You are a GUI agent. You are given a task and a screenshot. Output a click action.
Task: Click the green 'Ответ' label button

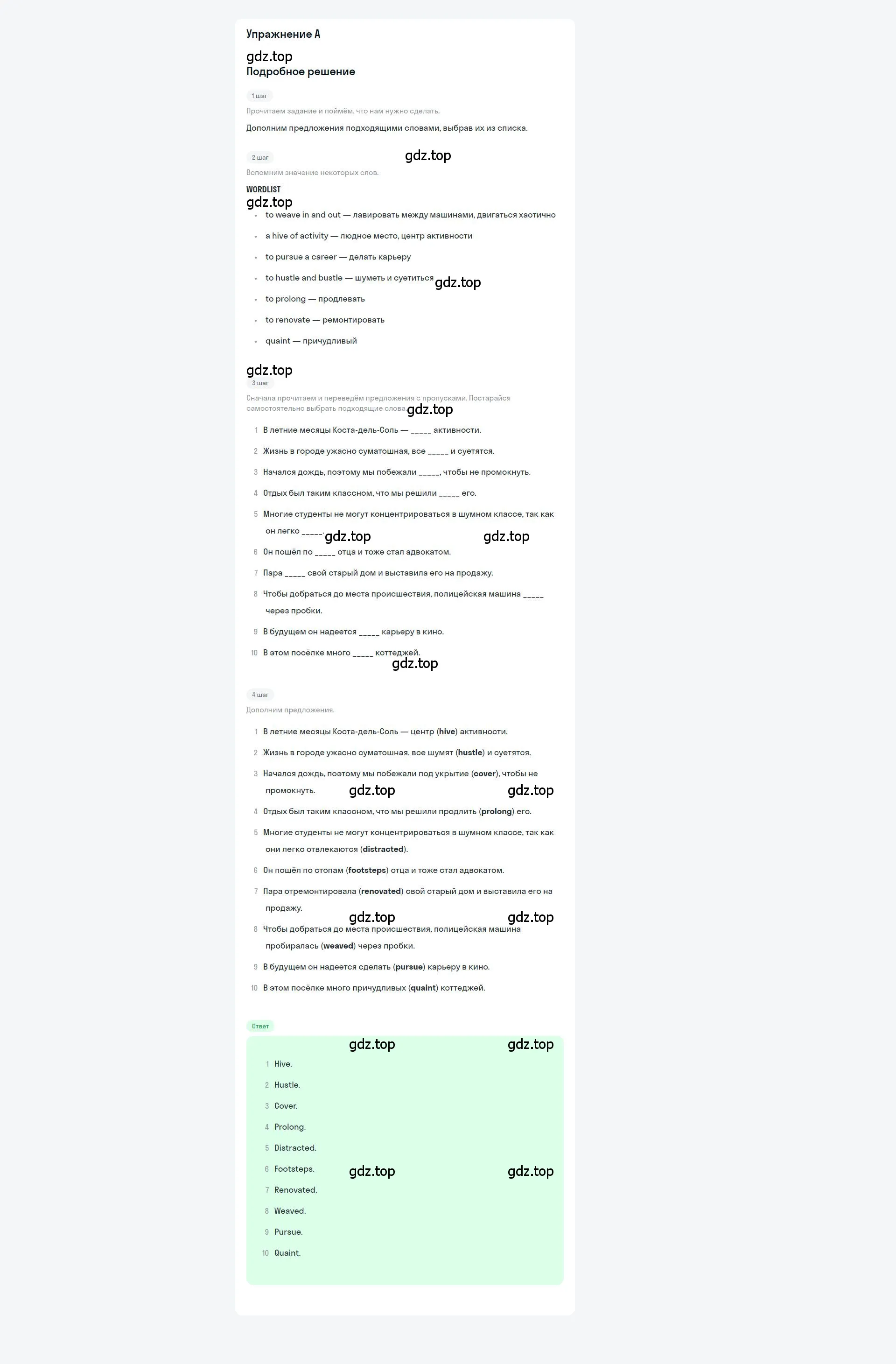point(259,1026)
